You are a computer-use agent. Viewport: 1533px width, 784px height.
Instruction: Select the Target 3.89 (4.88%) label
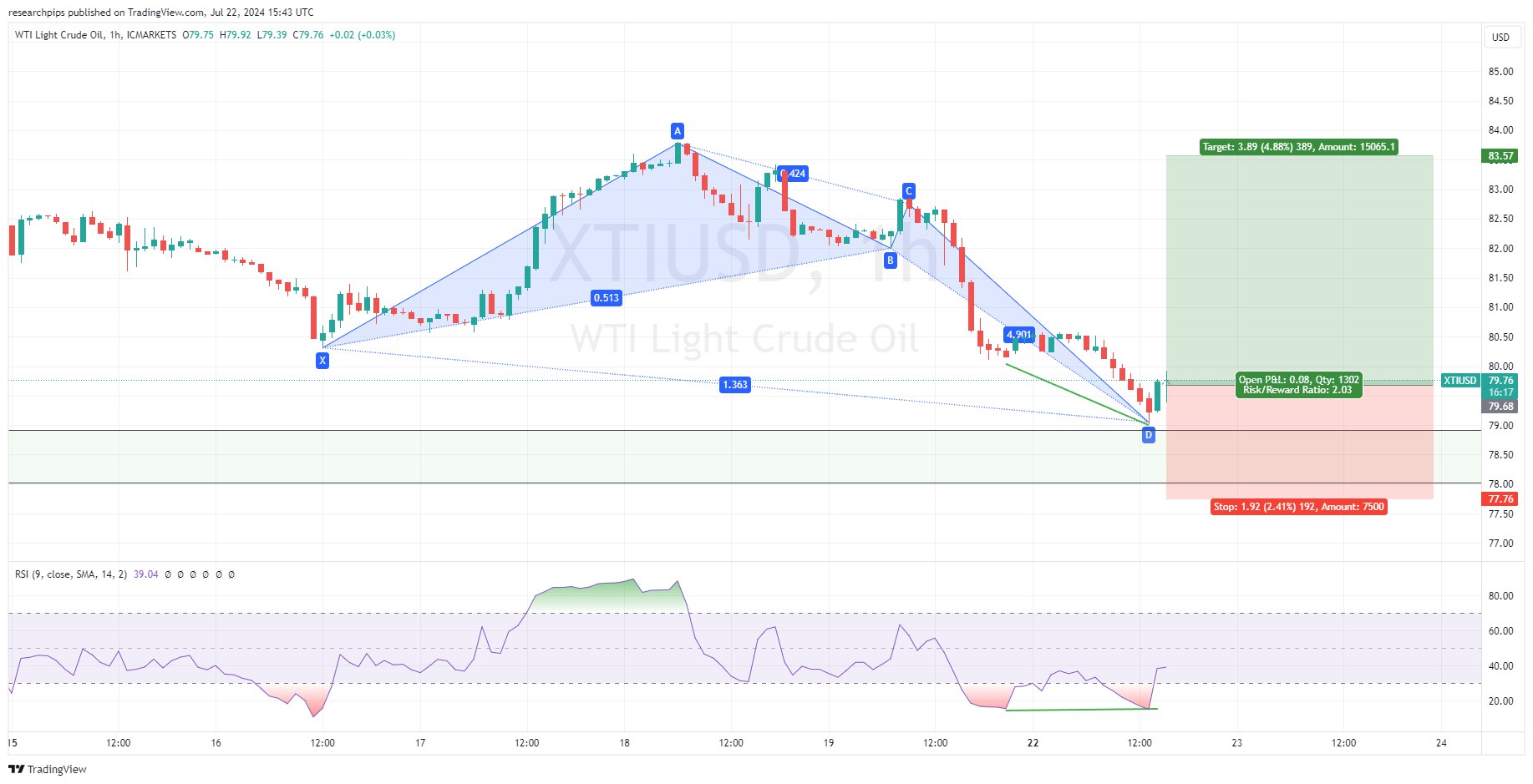coord(1298,147)
